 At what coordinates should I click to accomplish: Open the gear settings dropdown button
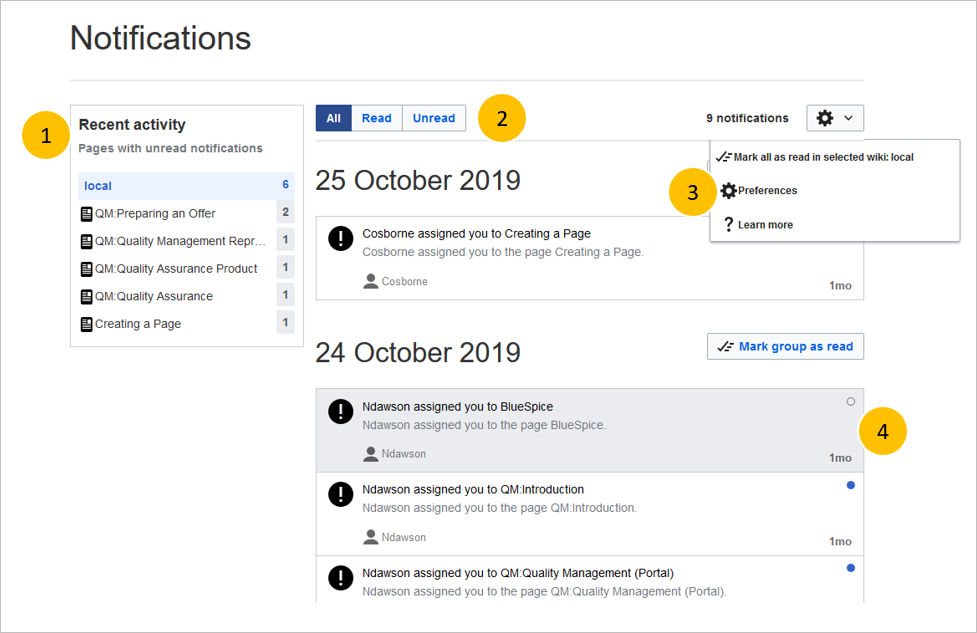point(835,118)
